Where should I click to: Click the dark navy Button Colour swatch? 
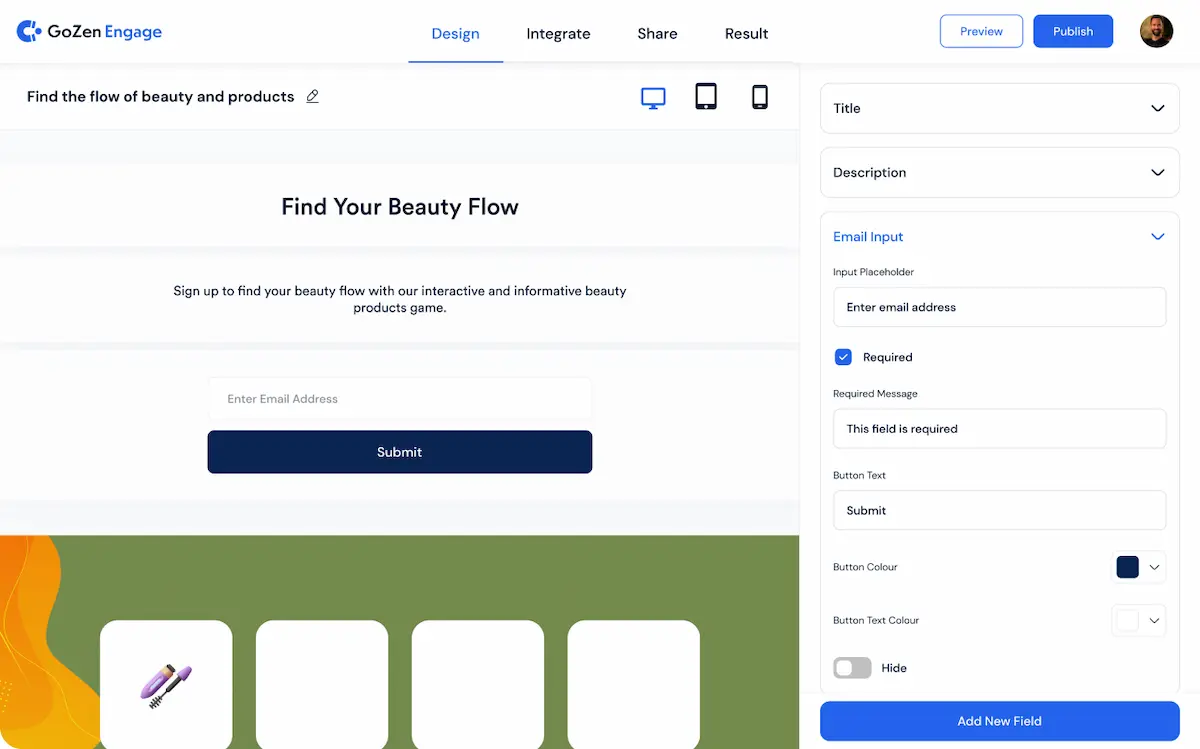(x=1127, y=567)
